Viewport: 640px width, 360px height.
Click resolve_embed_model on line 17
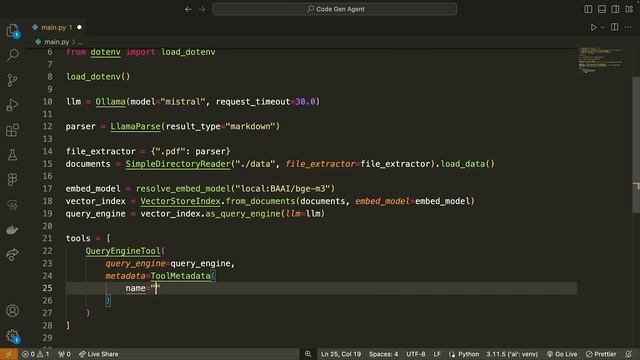pyautogui.click(x=183, y=189)
